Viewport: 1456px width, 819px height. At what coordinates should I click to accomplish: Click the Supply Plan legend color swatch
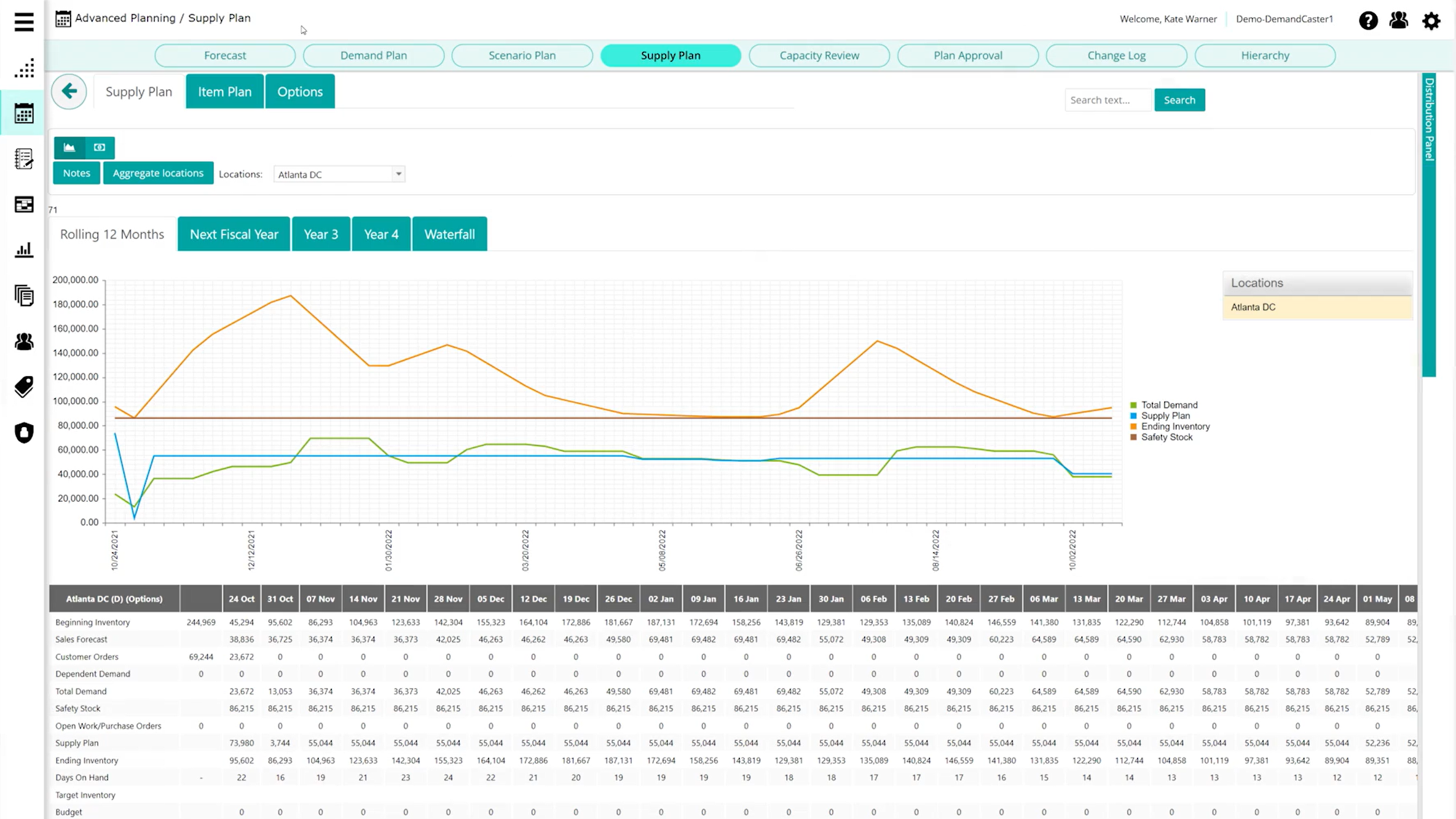coord(1133,416)
